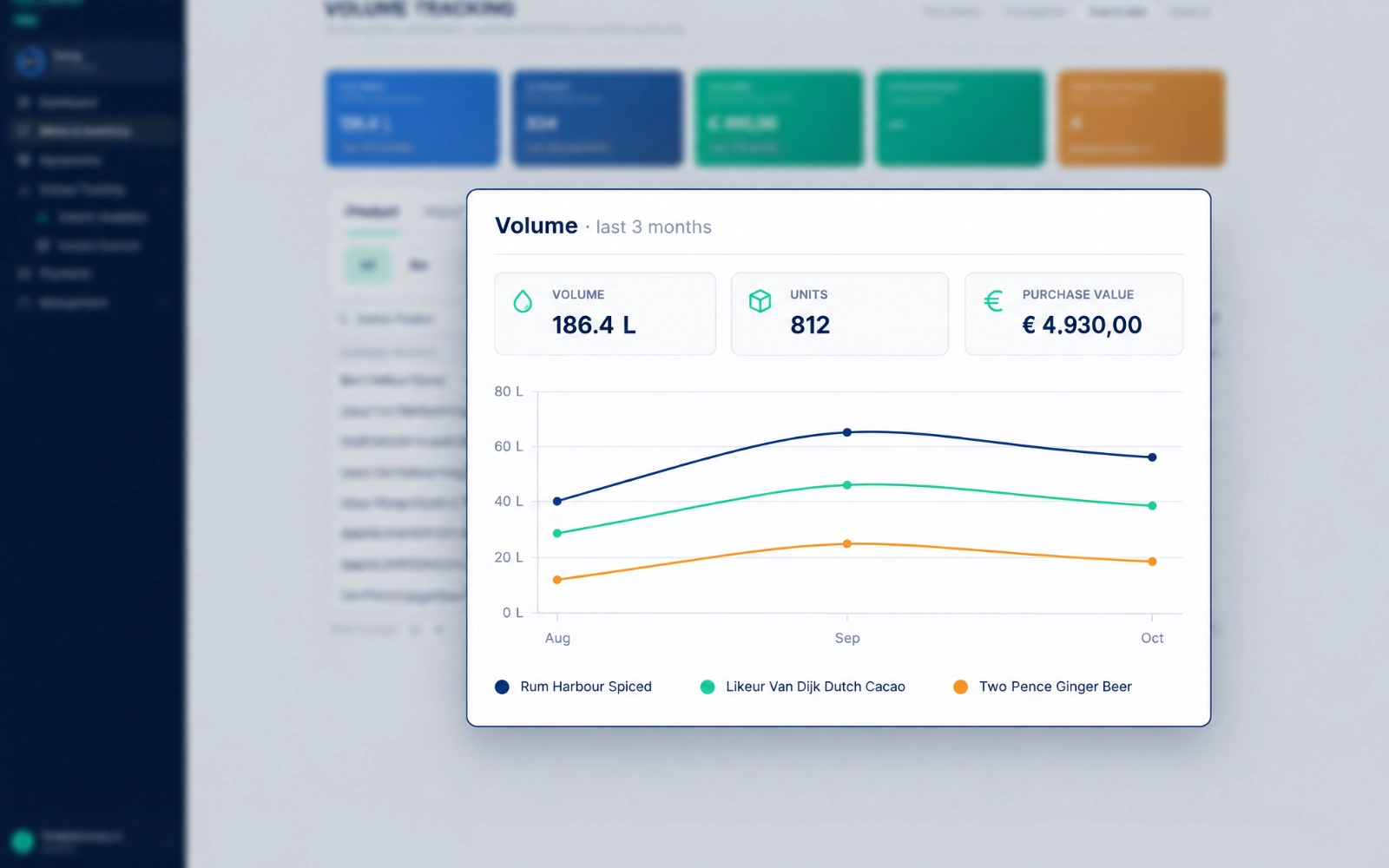Click the droplet icon in the Volume card
This screenshot has height=868, width=1389.
(522, 301)
